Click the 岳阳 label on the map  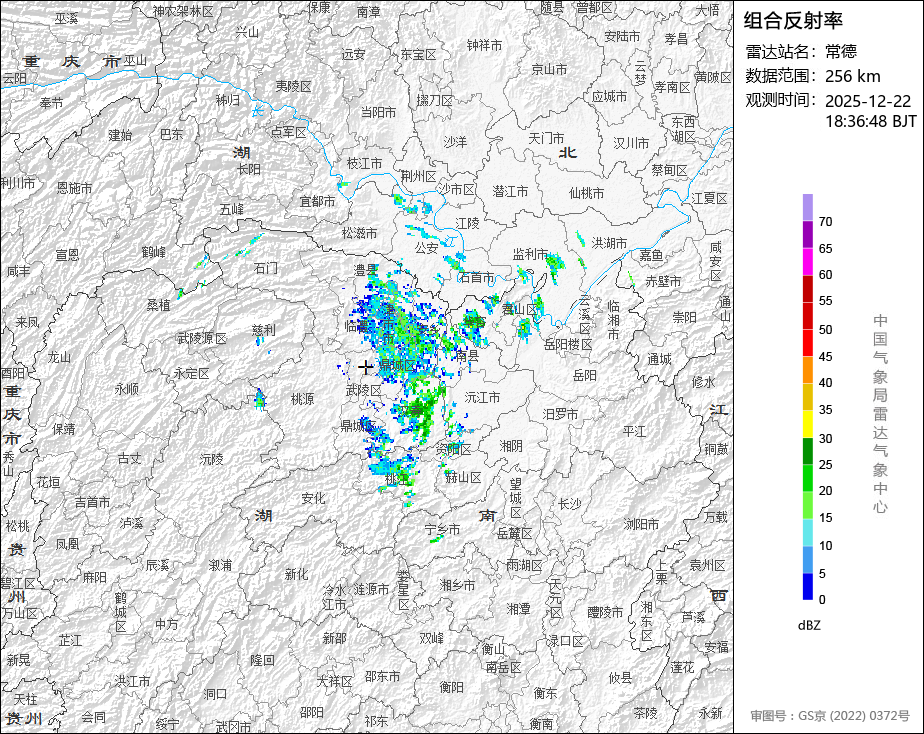point(585,375)
